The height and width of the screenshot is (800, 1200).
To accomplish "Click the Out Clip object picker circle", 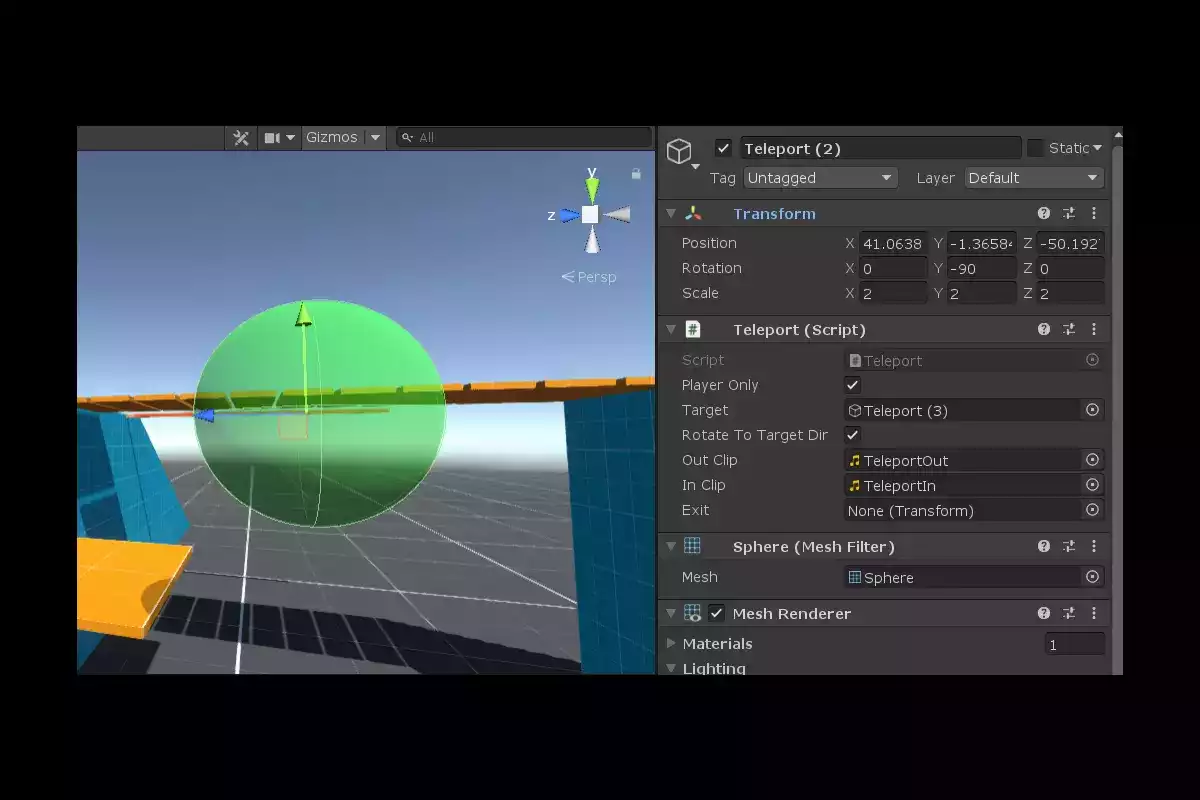I will [x=1092, y=460].
